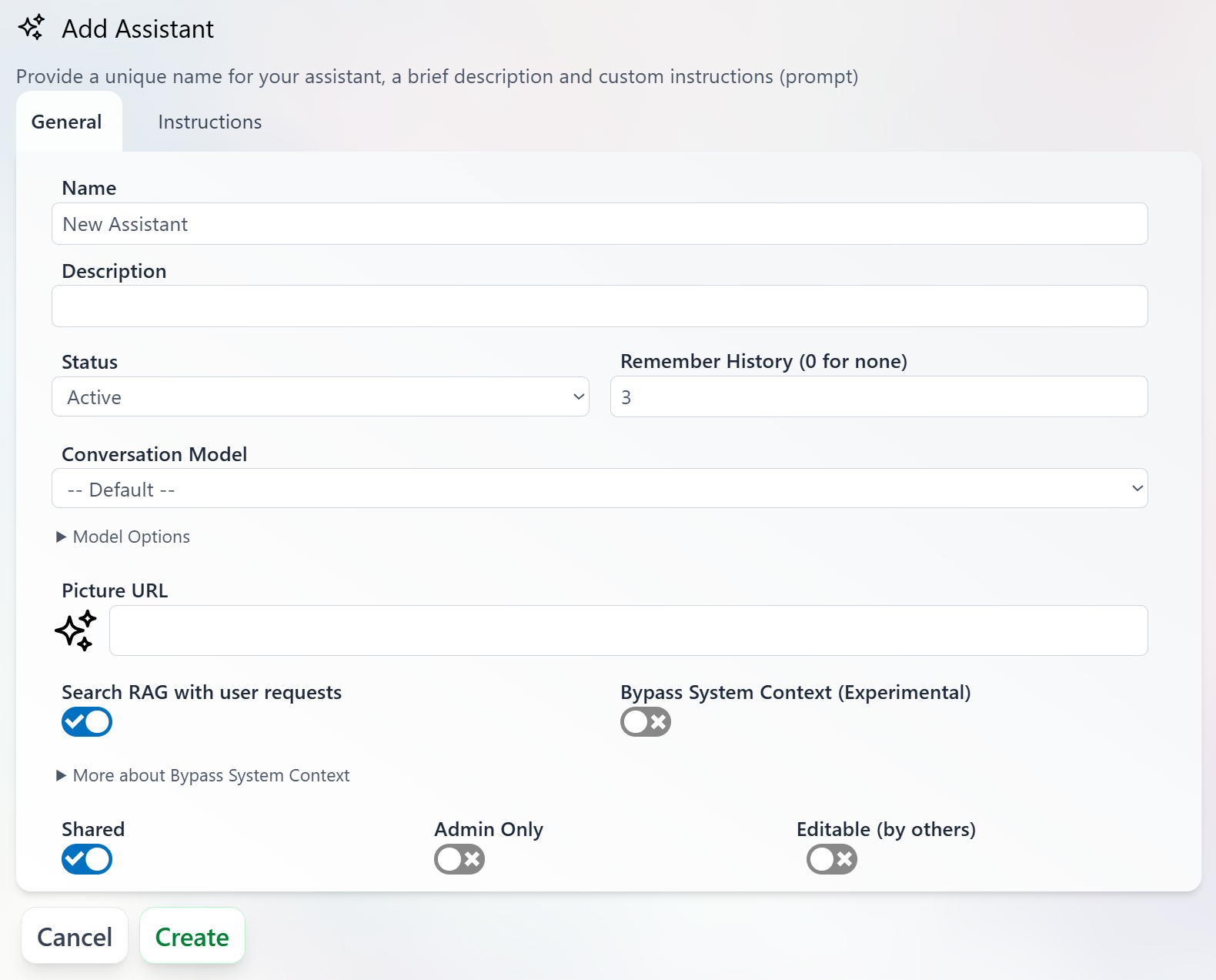Click the Cancel button
Image resolution: width=1216 pixels, height=980 pixels.
(x=75, y=936)
